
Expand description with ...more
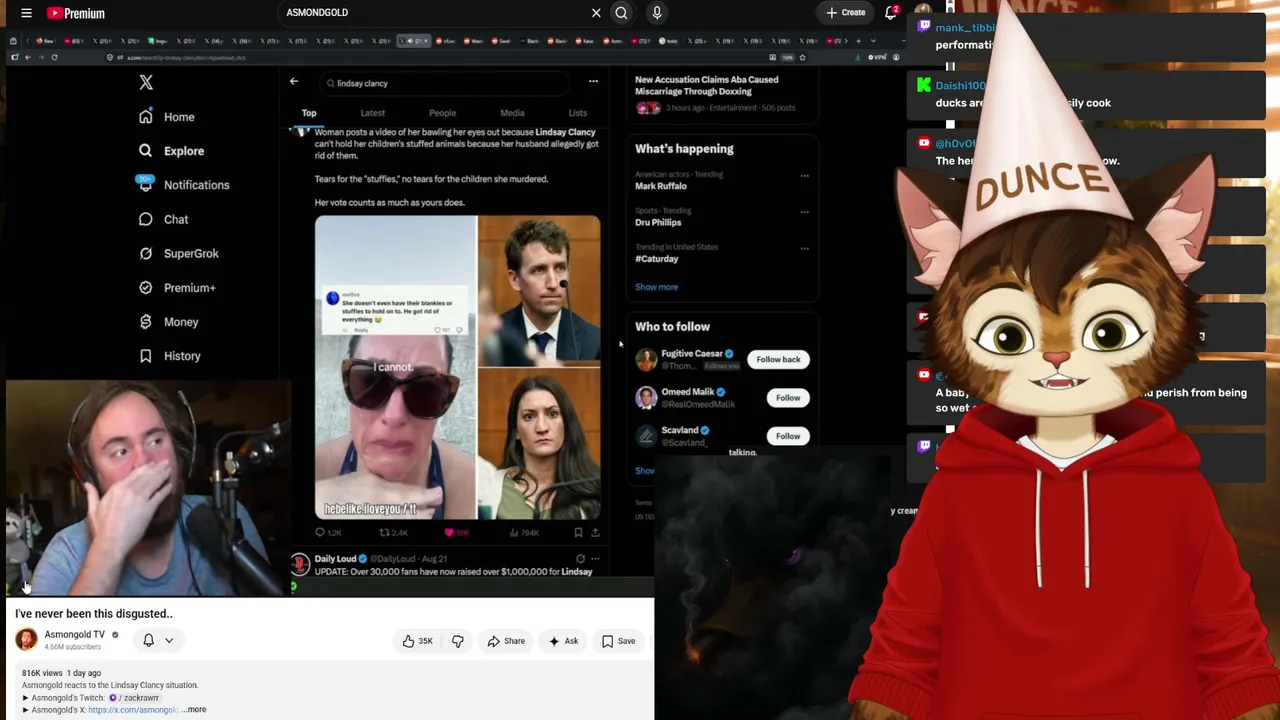(194, 710)
